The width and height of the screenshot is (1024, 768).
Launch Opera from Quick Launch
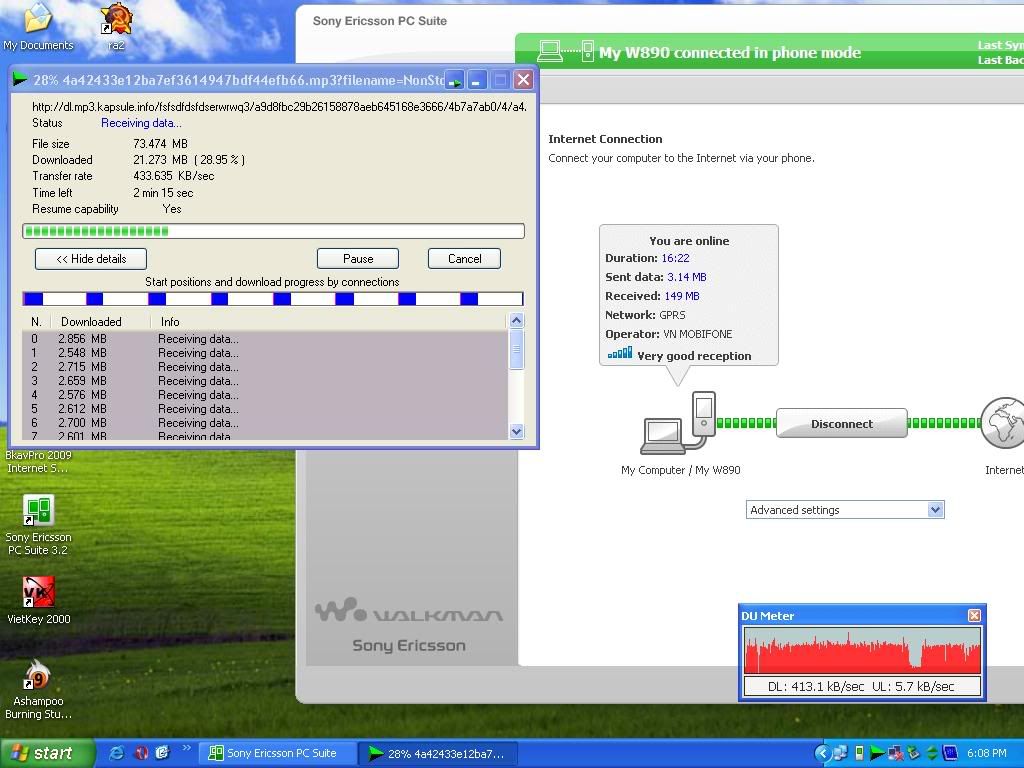(140, 753)
